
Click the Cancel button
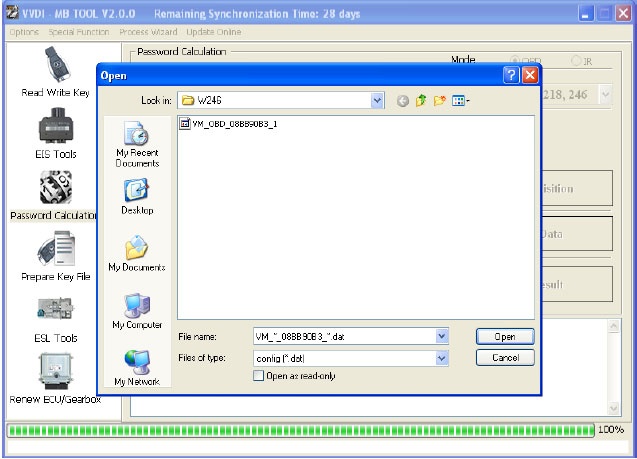point(505,357)
